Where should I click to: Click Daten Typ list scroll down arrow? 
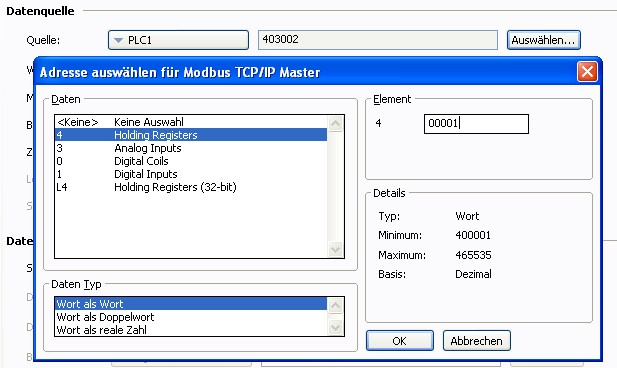click(x=335, y=327)
